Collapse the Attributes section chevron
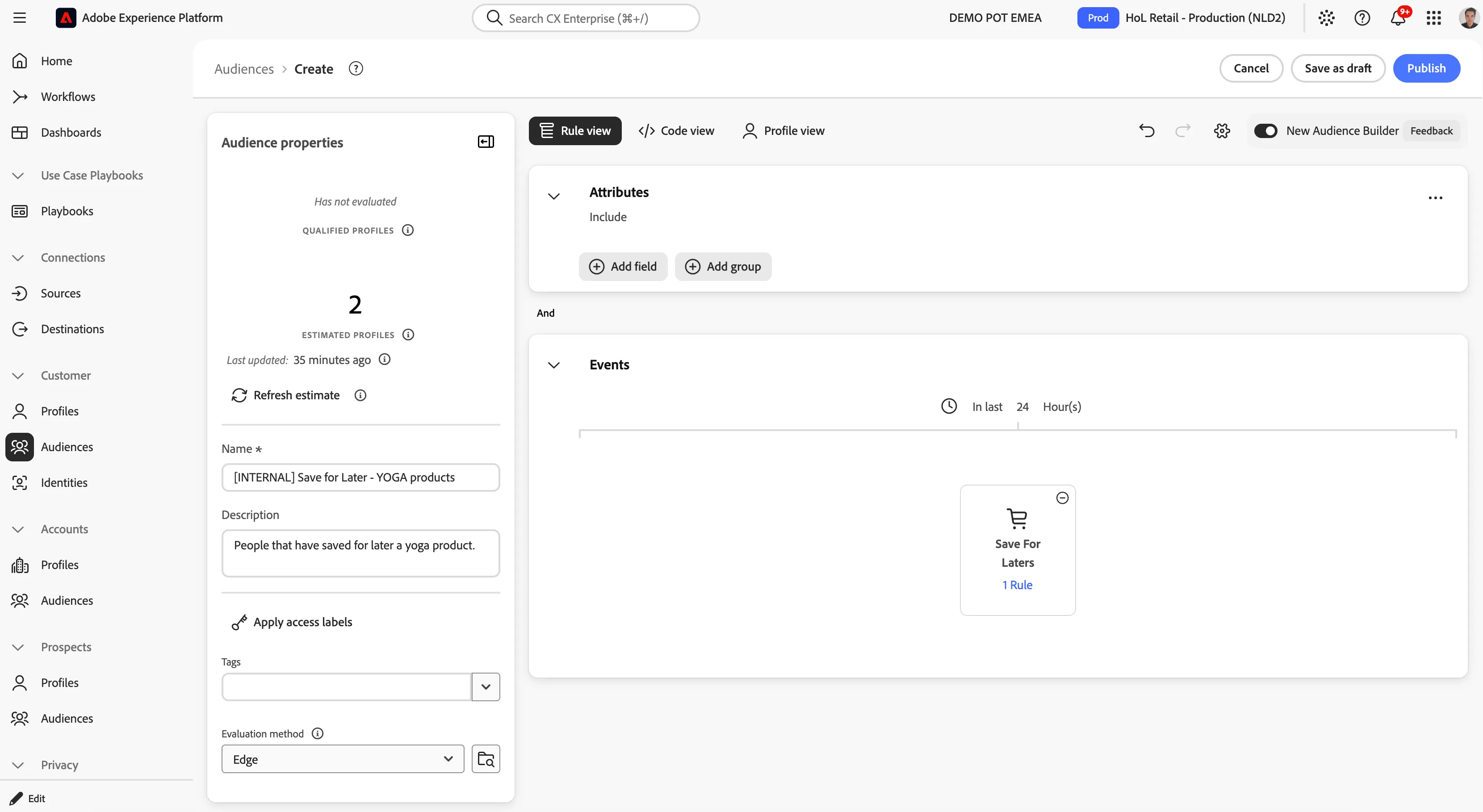The width and height of the screenshot is (1483, 812). [553, 196]
